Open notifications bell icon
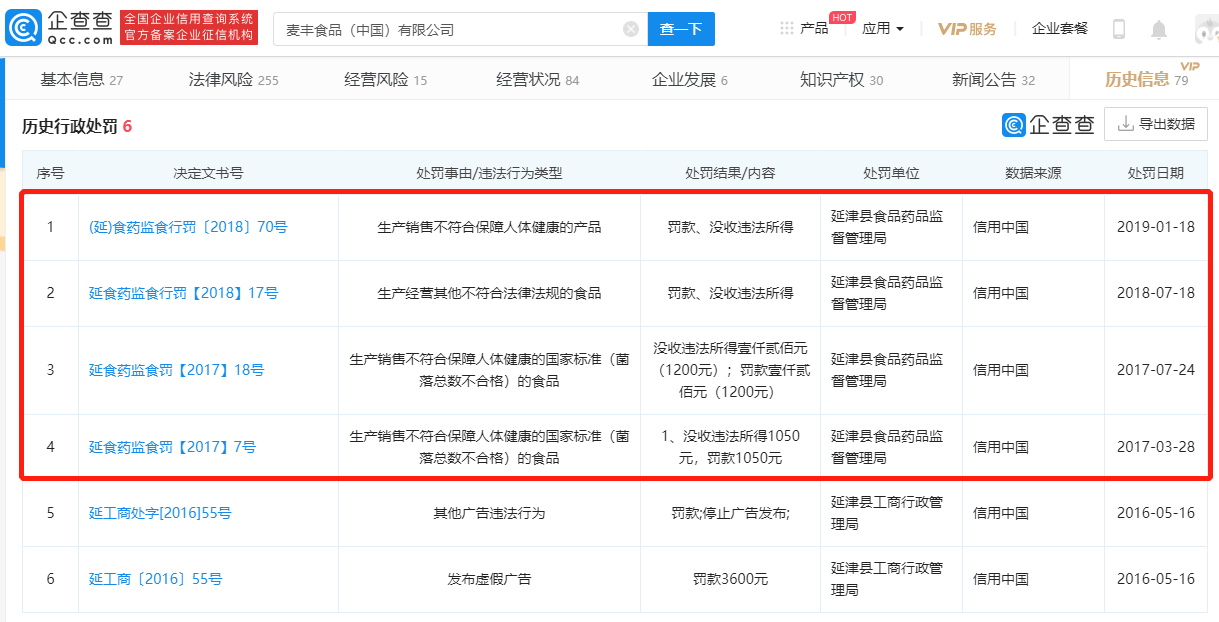1219x622 pixels. [x=1159, y=29]
